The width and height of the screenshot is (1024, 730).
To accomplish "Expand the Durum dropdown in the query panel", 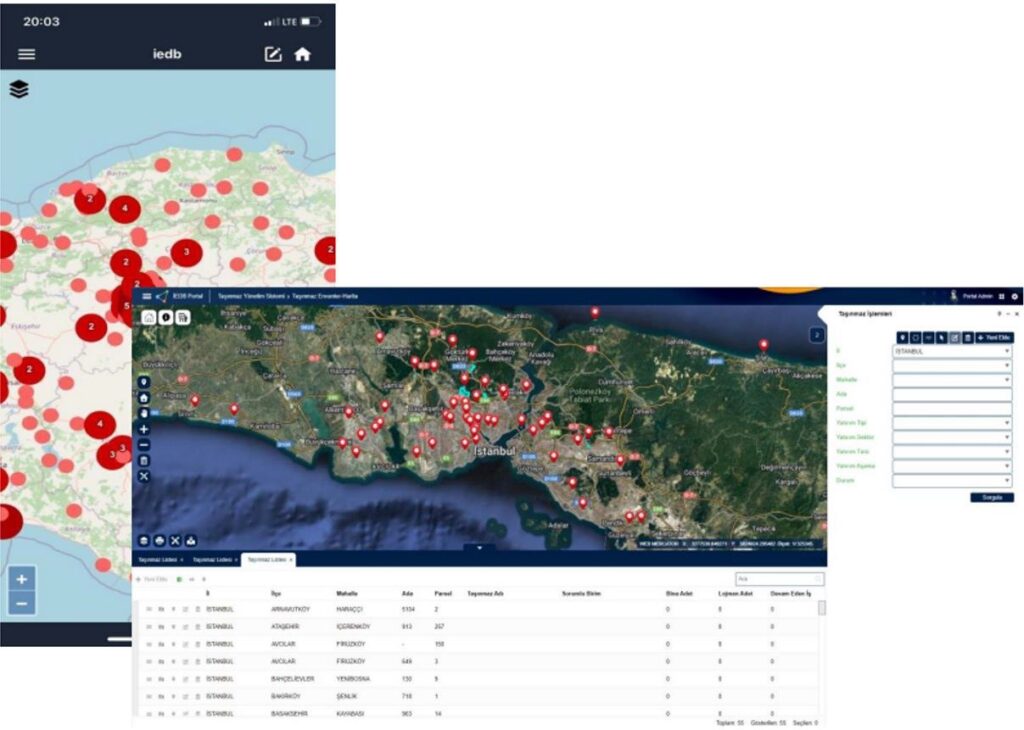I will [x=952, y=481].
